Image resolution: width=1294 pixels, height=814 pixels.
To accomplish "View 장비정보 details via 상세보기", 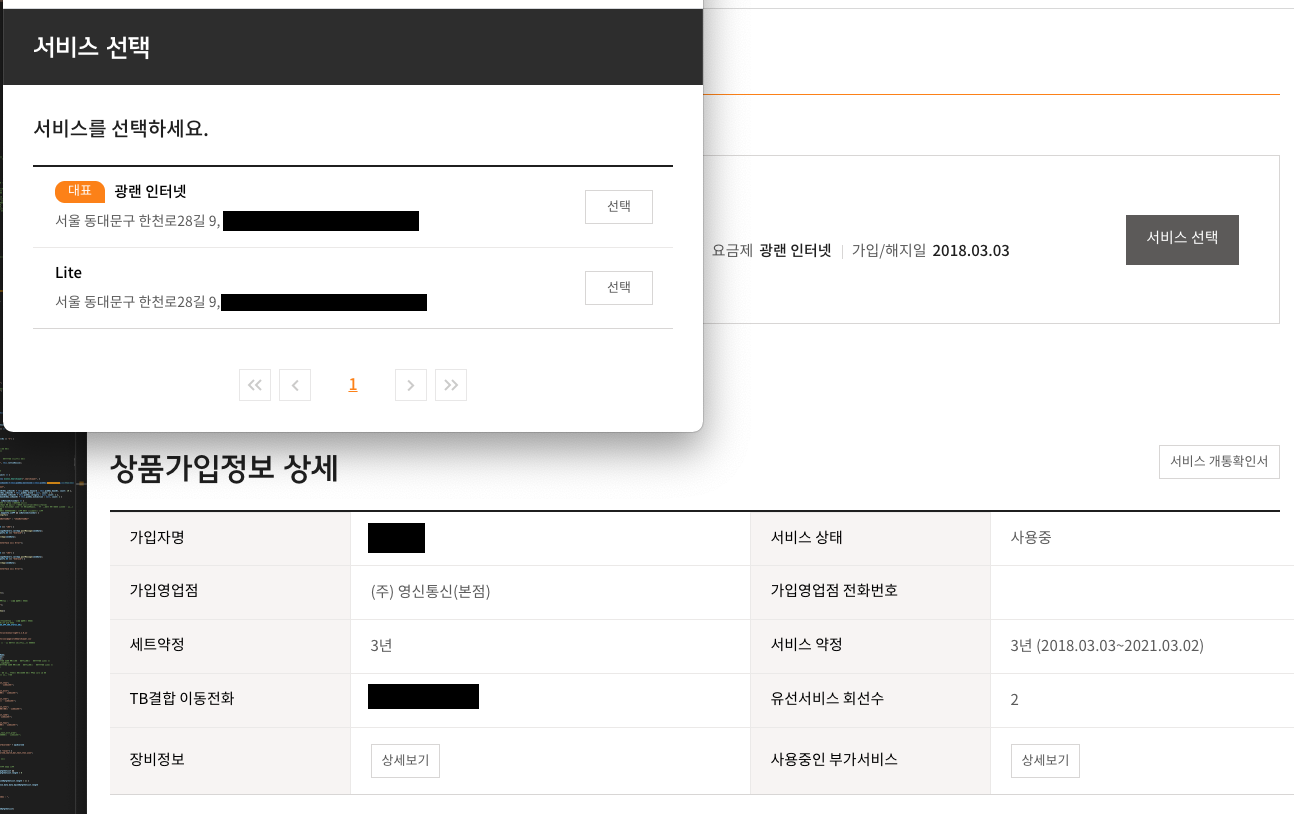I will click(x=405, y=761).
